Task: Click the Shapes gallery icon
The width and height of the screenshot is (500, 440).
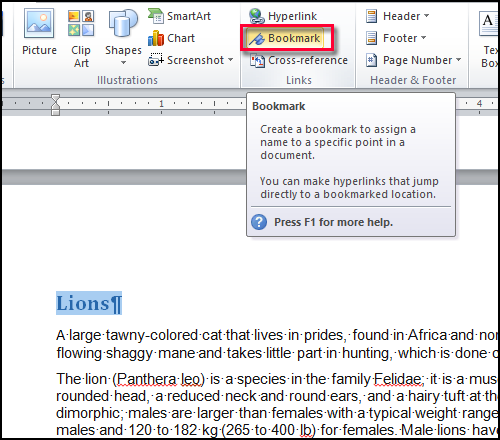Action: tap(123, 23)
